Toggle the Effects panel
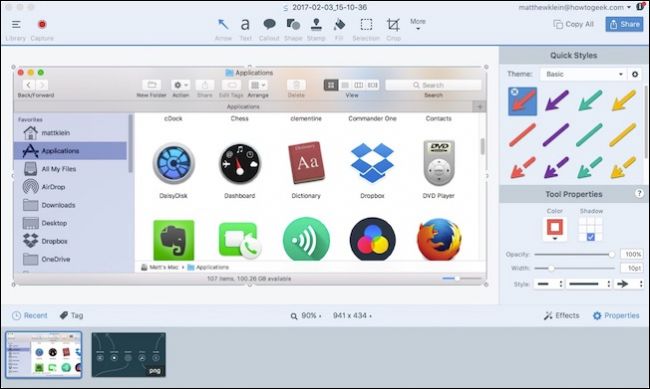 562,316
